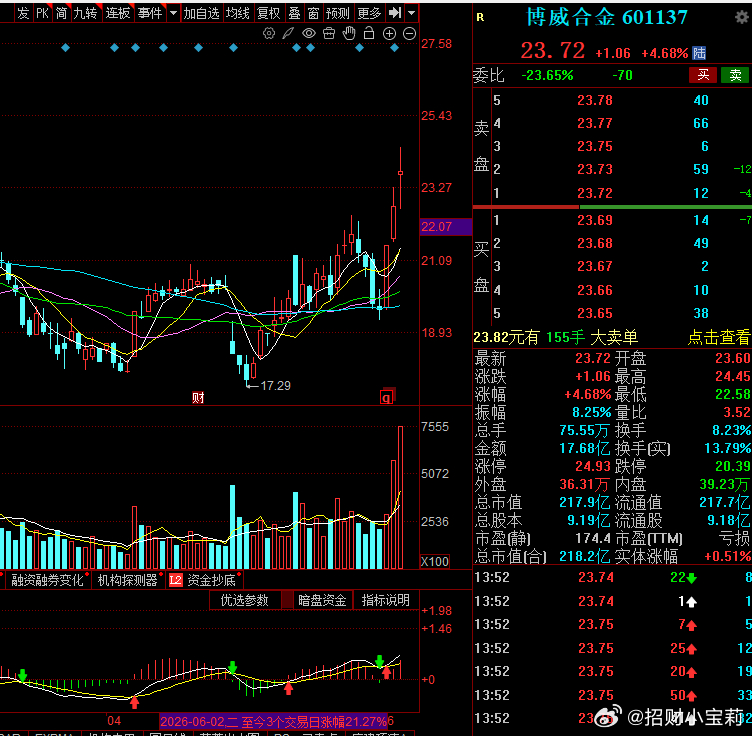Click the 叠 overlay button
The width and height of the screenshot is (752, 736).
[294, 13]
